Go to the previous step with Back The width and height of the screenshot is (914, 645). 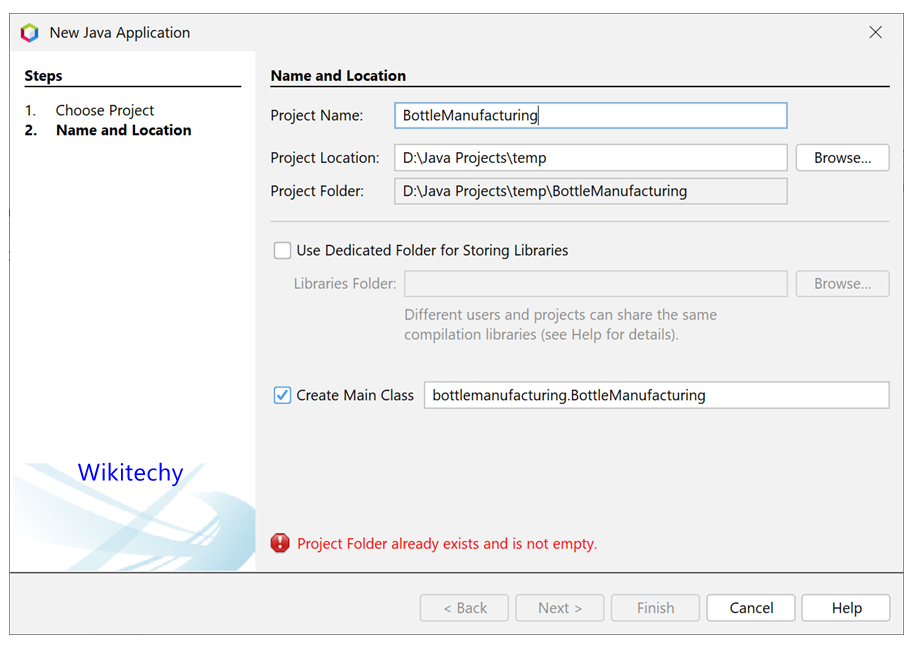click(464, 608)
